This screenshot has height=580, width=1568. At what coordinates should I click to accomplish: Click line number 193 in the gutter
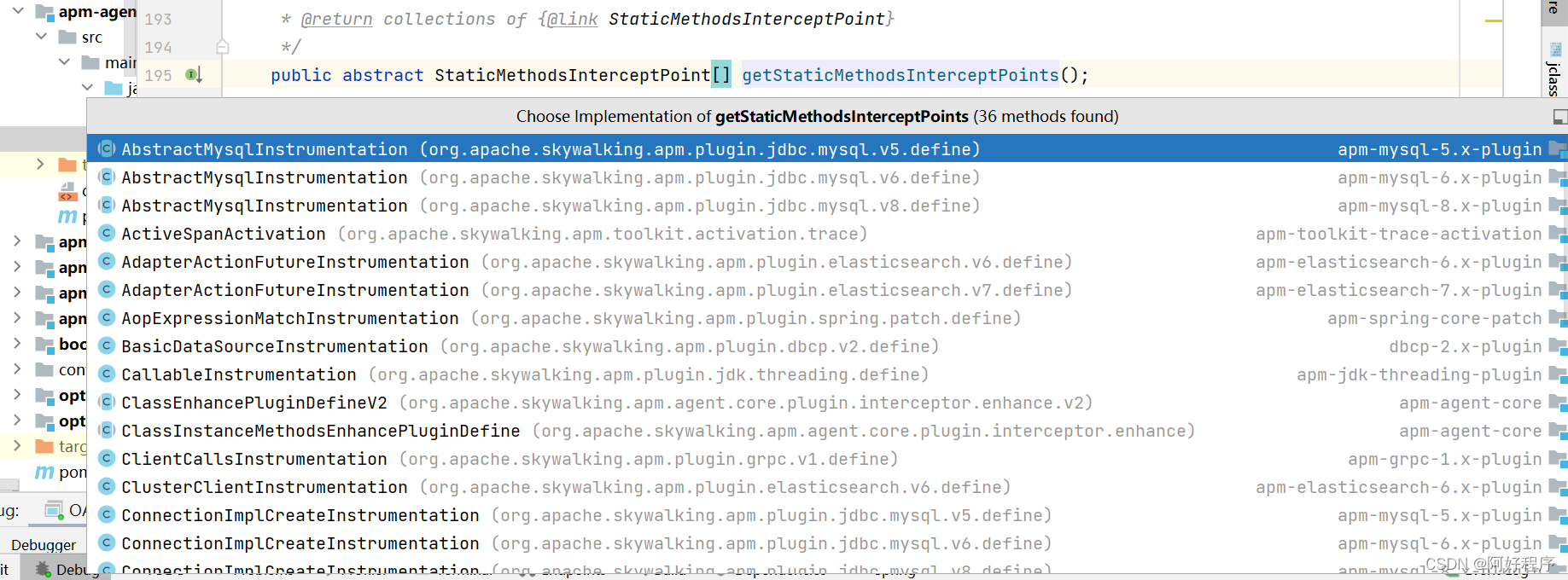click(158, 19)
